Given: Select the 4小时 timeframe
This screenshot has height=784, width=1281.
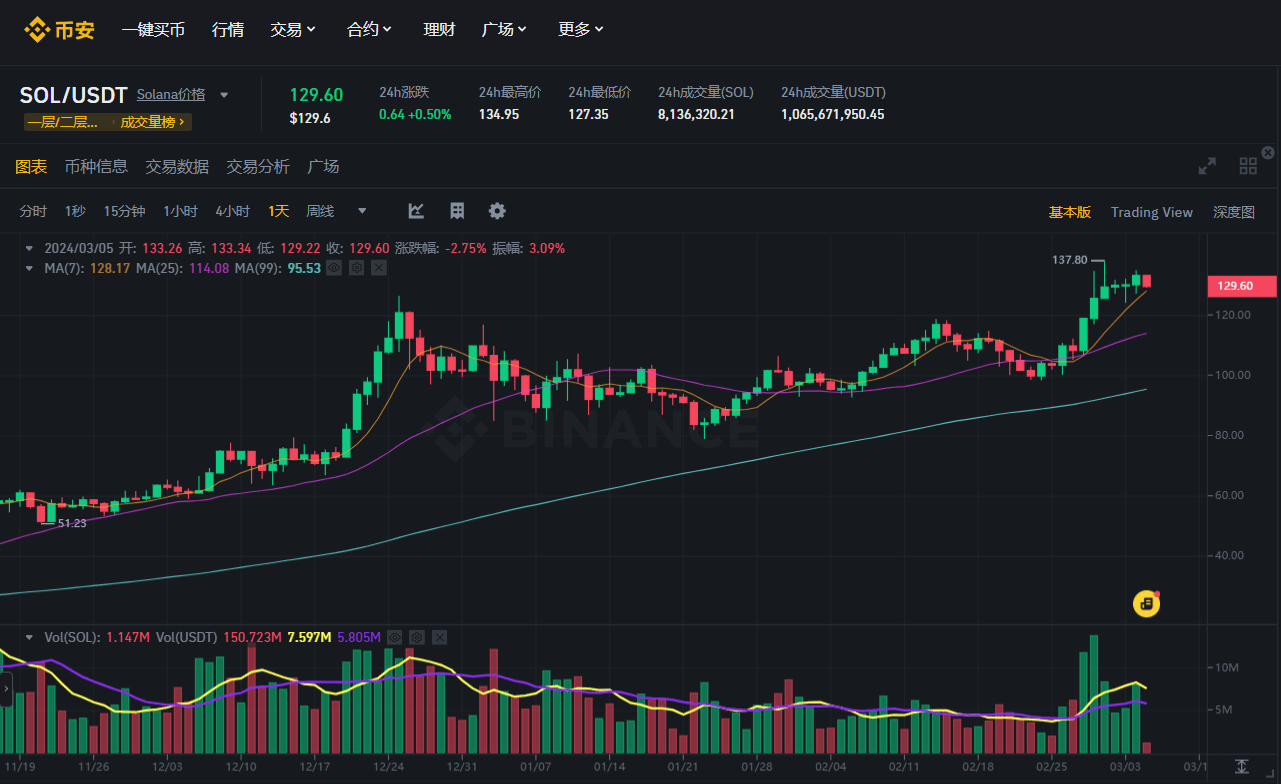Looking at the screenshot, I should [232, 211].
